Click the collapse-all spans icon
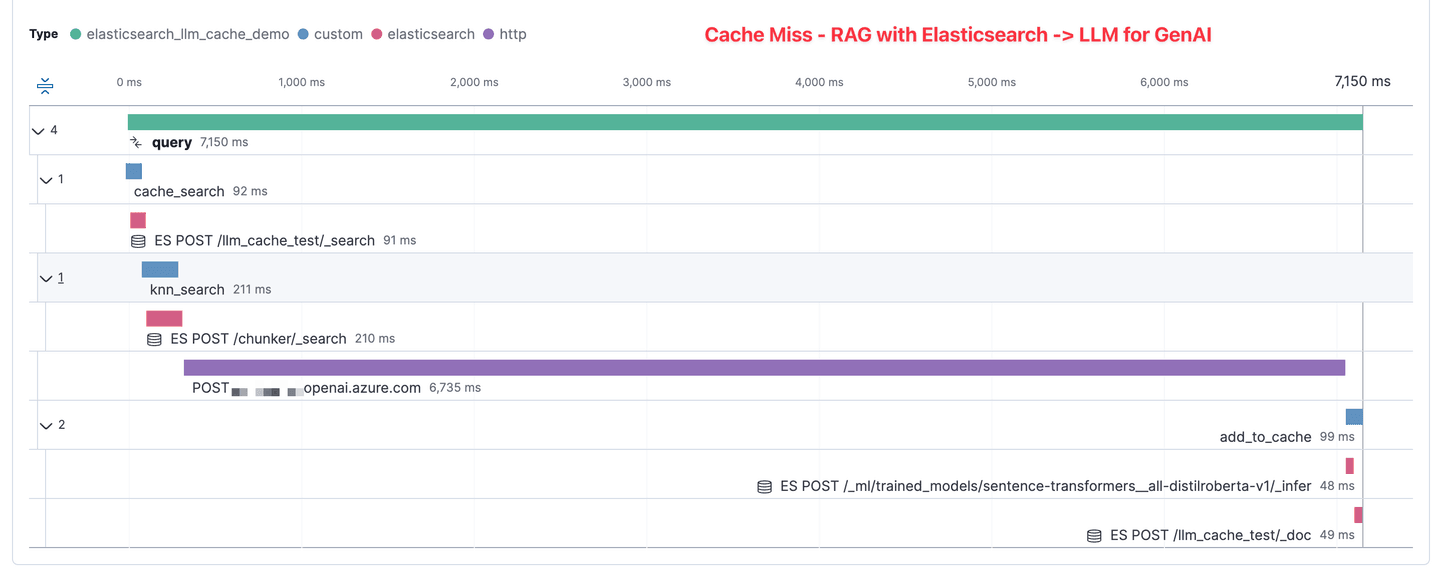This screenshot has height=568, width=1440. pyautogui.click(x=45, y=86)
